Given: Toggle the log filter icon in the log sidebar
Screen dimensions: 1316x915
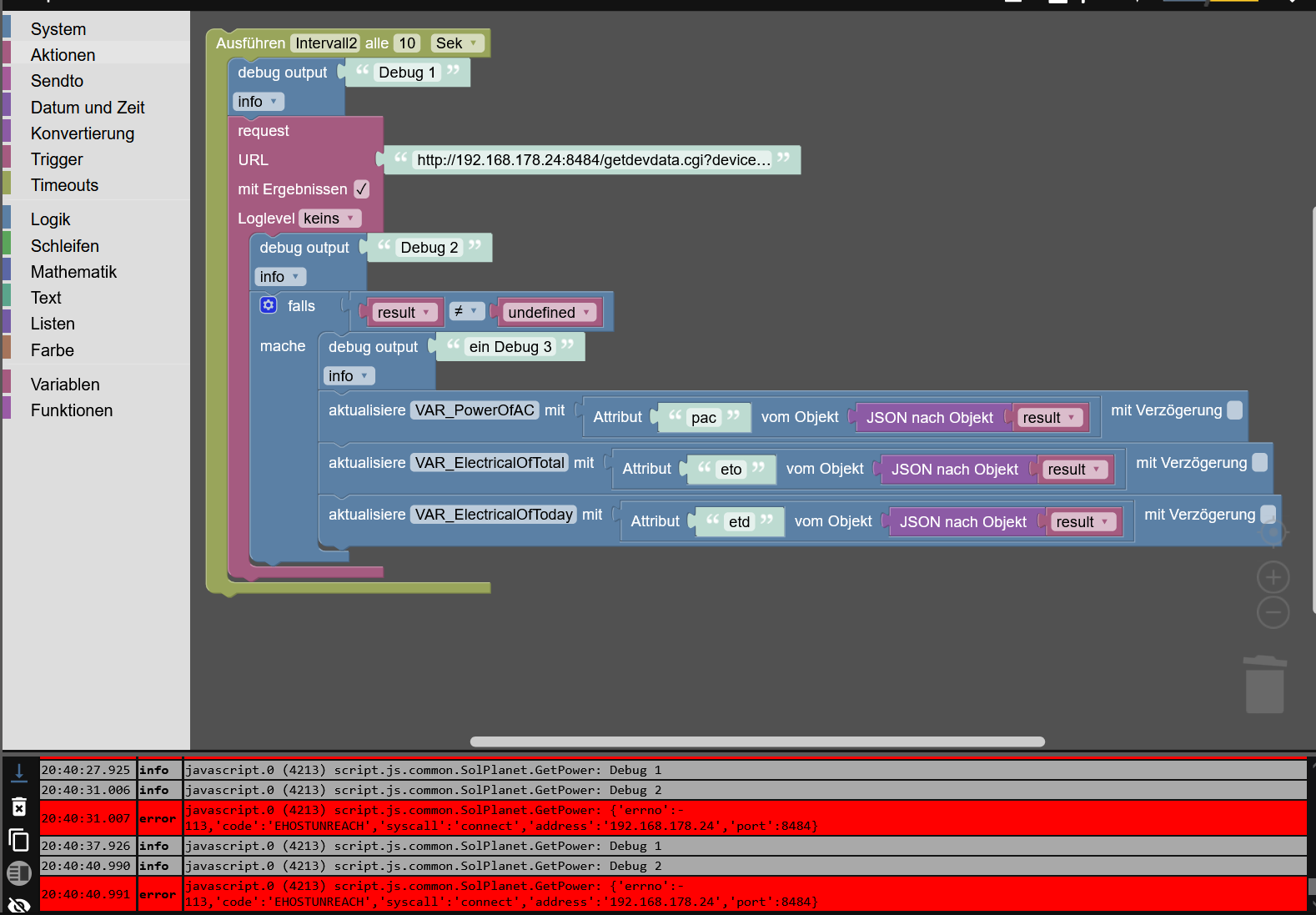Looking at the screenshot, I should coord(18,873).
